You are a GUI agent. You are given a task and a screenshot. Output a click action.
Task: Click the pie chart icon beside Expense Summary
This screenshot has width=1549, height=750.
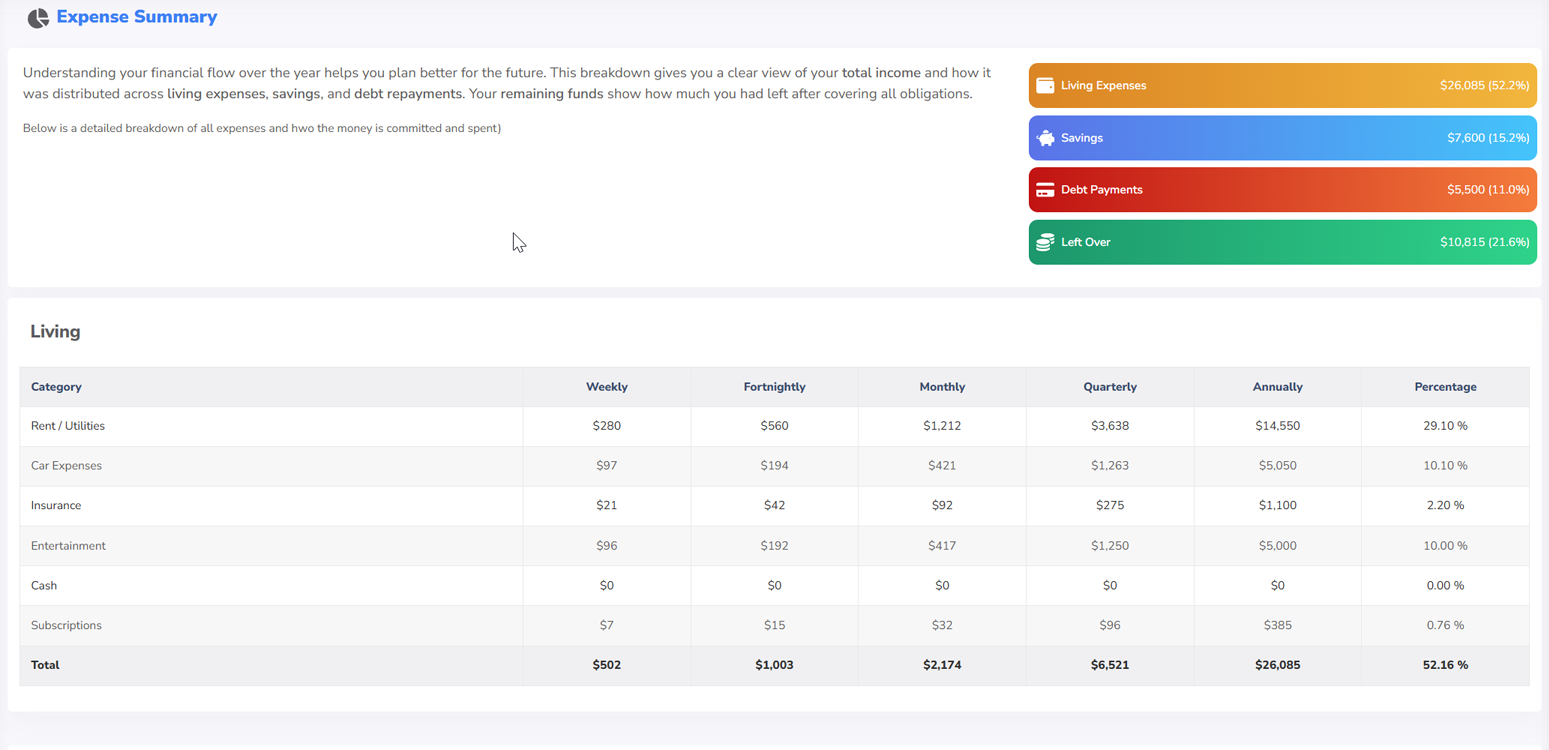click(x=38, y=18)
